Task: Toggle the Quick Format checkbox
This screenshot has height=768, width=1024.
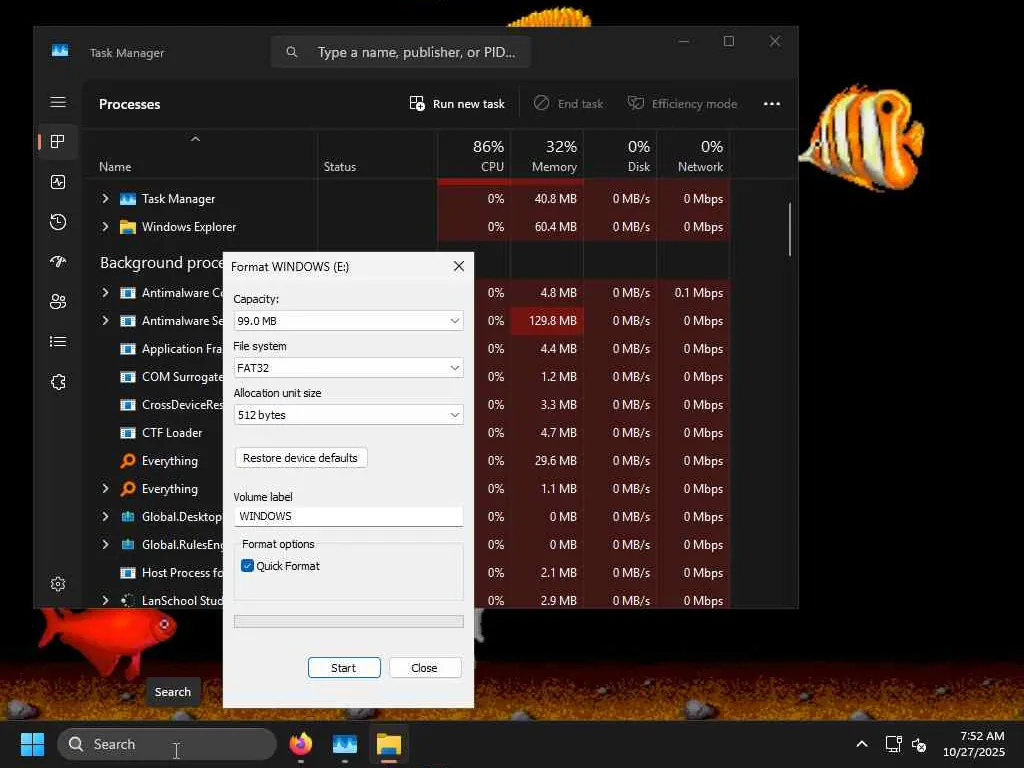Action: [x=248, y=566]
